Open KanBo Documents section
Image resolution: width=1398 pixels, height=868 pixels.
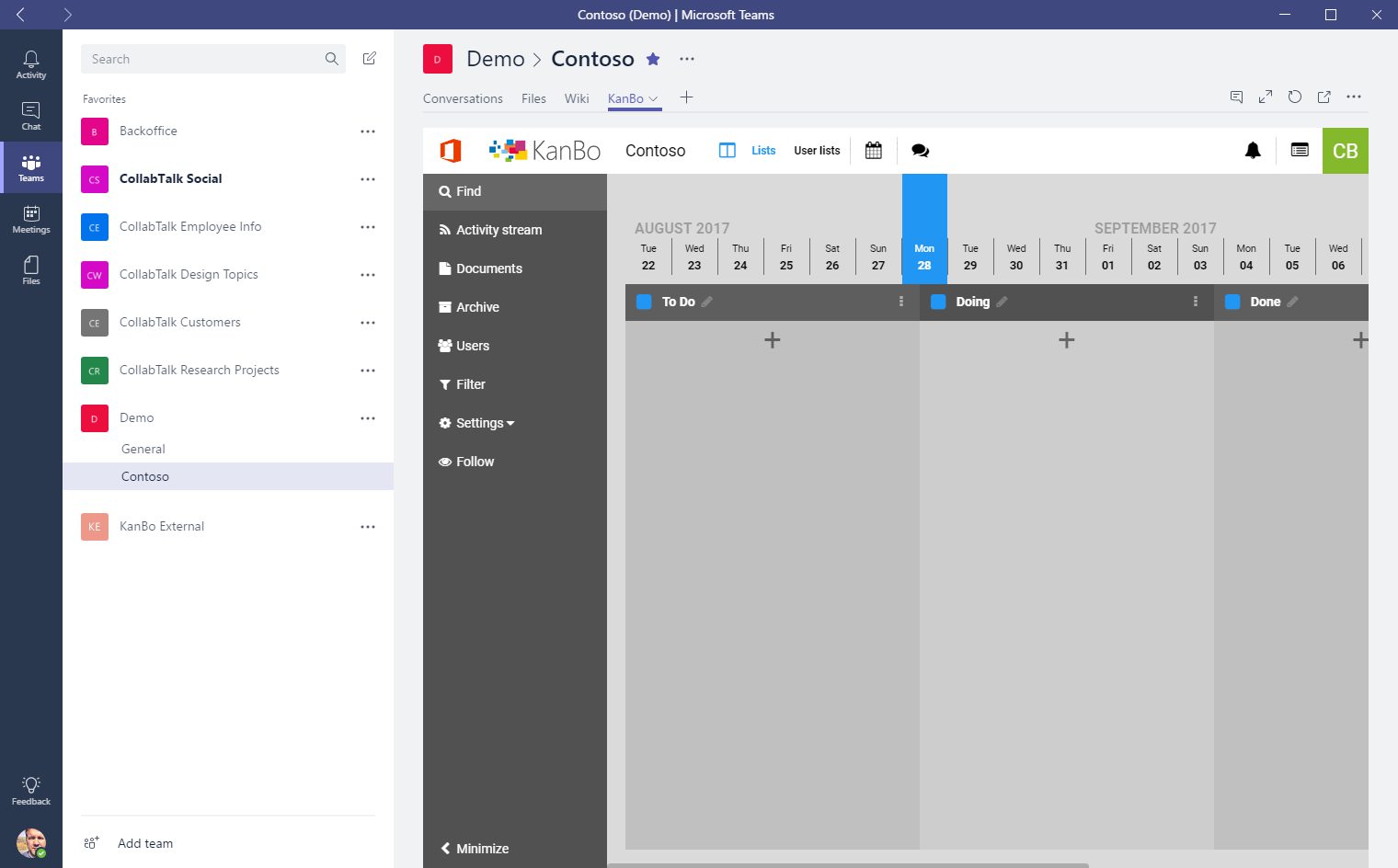pos(488,268)
